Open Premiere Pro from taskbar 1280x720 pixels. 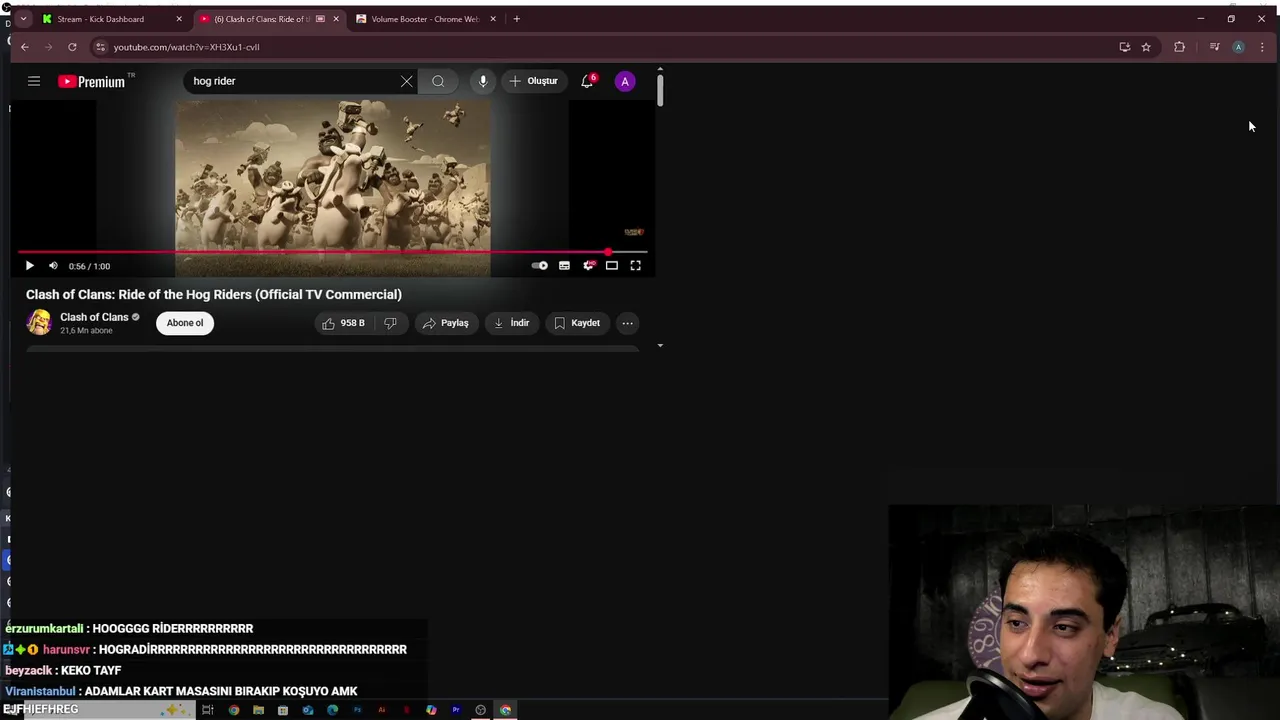(456, 710)
